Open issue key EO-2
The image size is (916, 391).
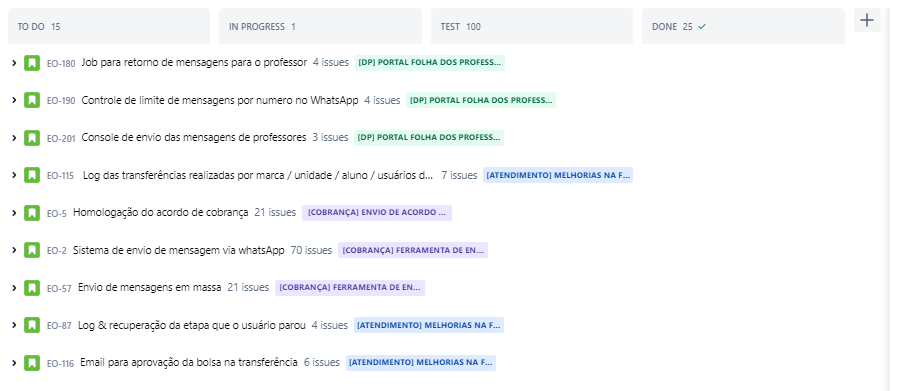click(57, 251)
